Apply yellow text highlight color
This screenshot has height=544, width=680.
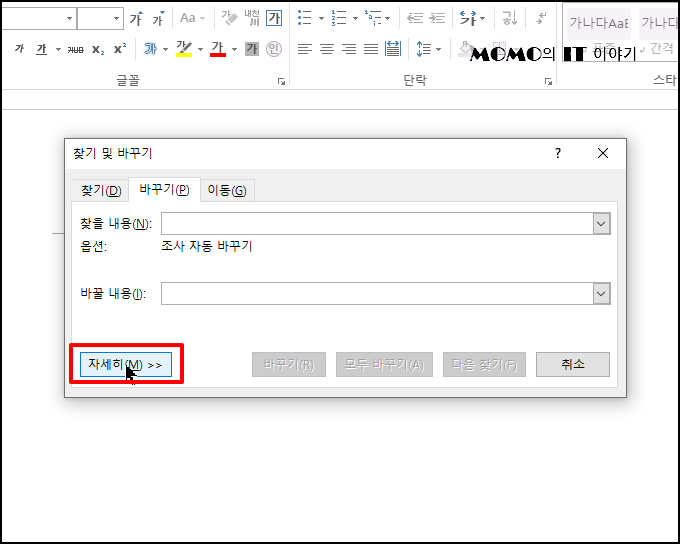[184, 49]
